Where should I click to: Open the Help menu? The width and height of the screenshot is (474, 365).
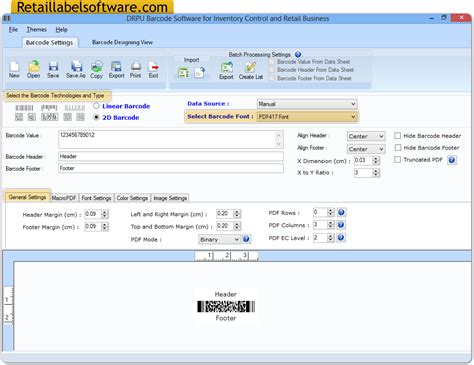coord(61,30)
